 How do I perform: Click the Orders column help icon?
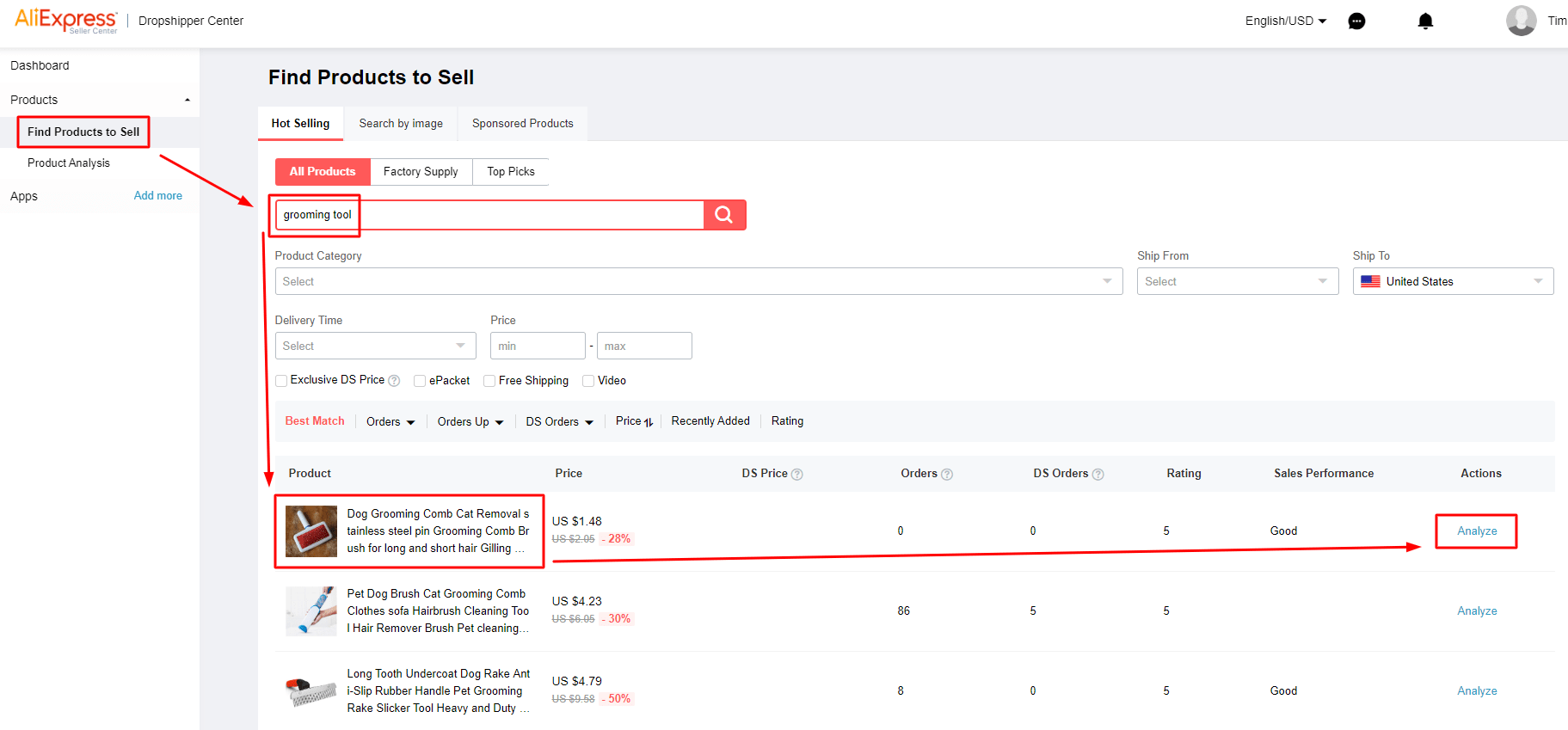947,475
